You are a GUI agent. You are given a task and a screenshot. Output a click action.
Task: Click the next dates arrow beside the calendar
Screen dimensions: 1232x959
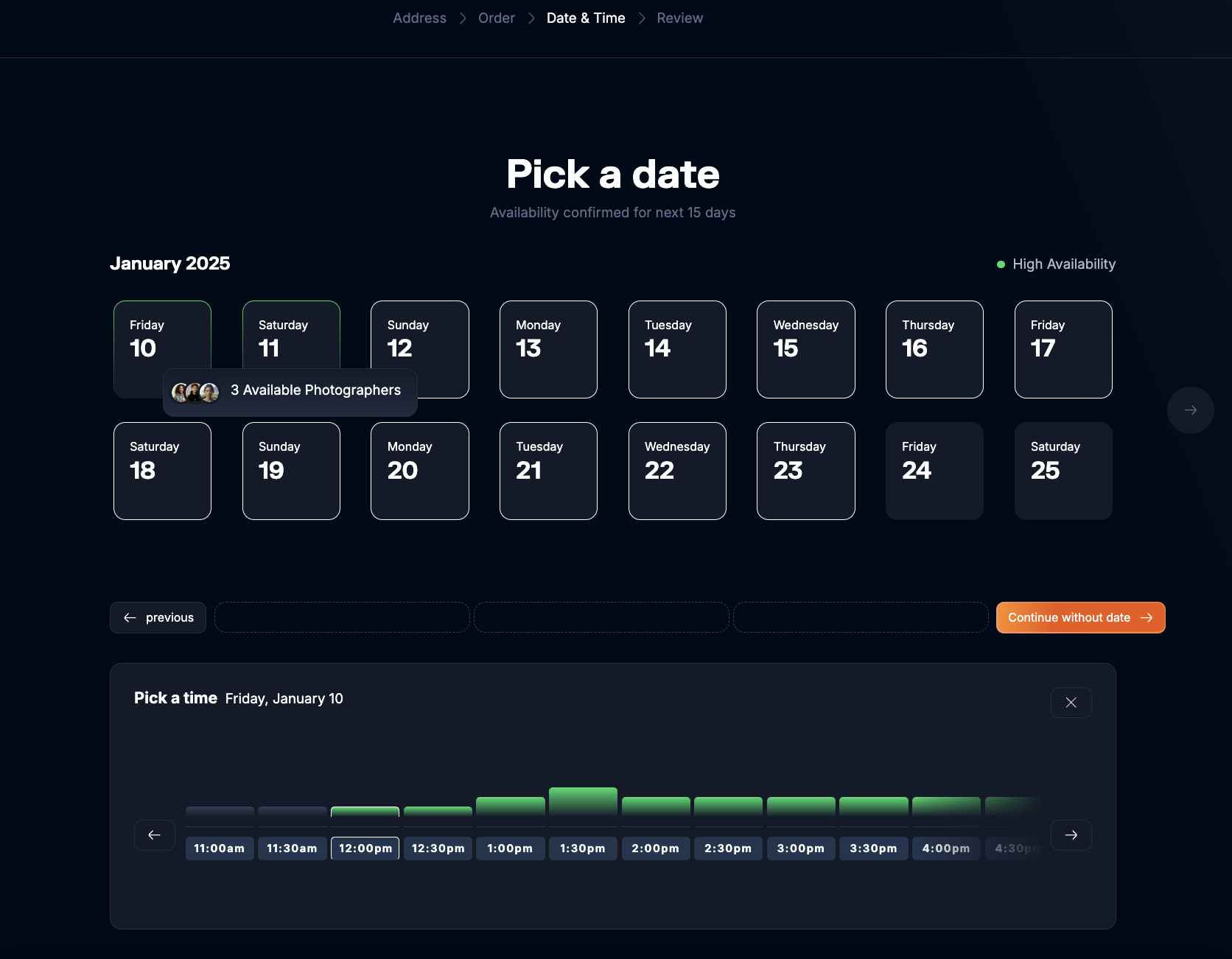pos(1190,410)
